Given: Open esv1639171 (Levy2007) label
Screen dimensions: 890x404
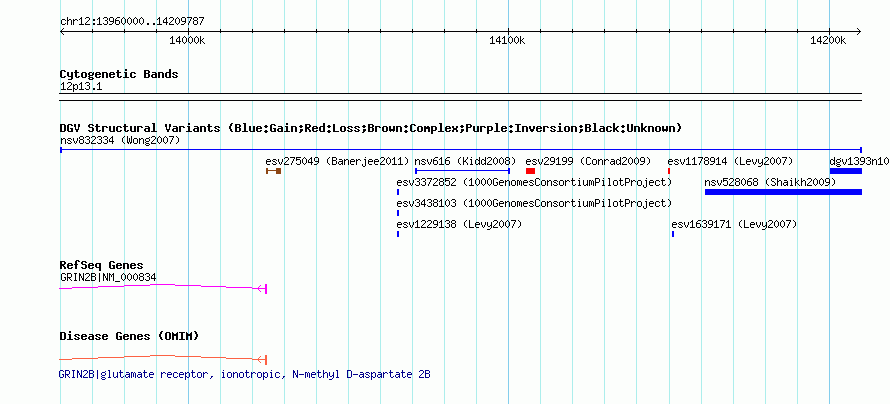Looking at the screenshot, I should [x=734, y=225].
